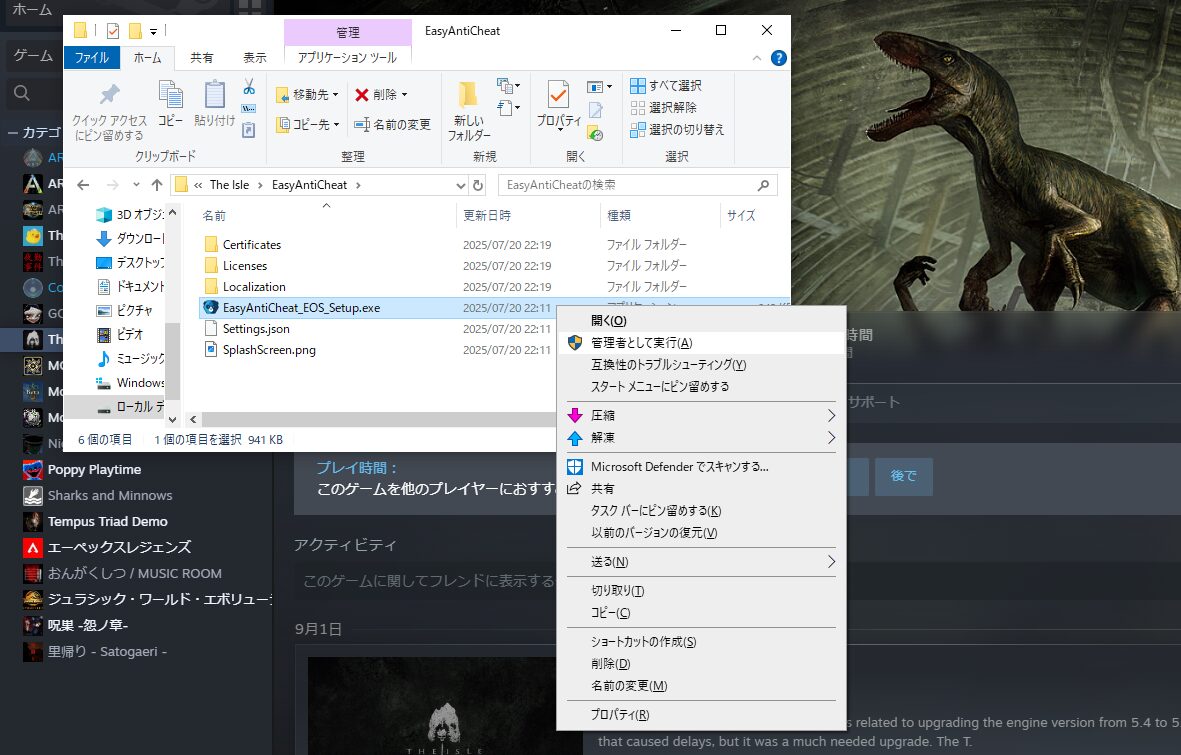Screen dimensions: 1181x755
Task: Open the Application Tools (アプリケーション ツール) tab
Action: tap(347, 57)
